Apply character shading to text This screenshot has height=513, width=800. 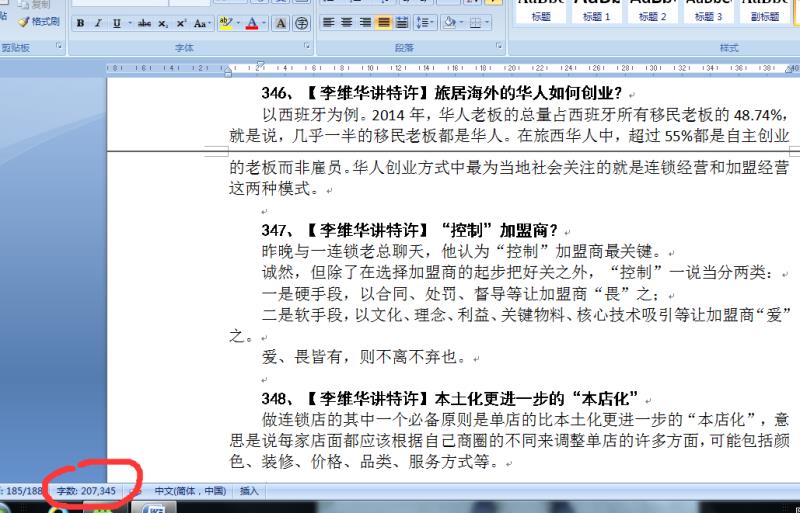[281, 23]
